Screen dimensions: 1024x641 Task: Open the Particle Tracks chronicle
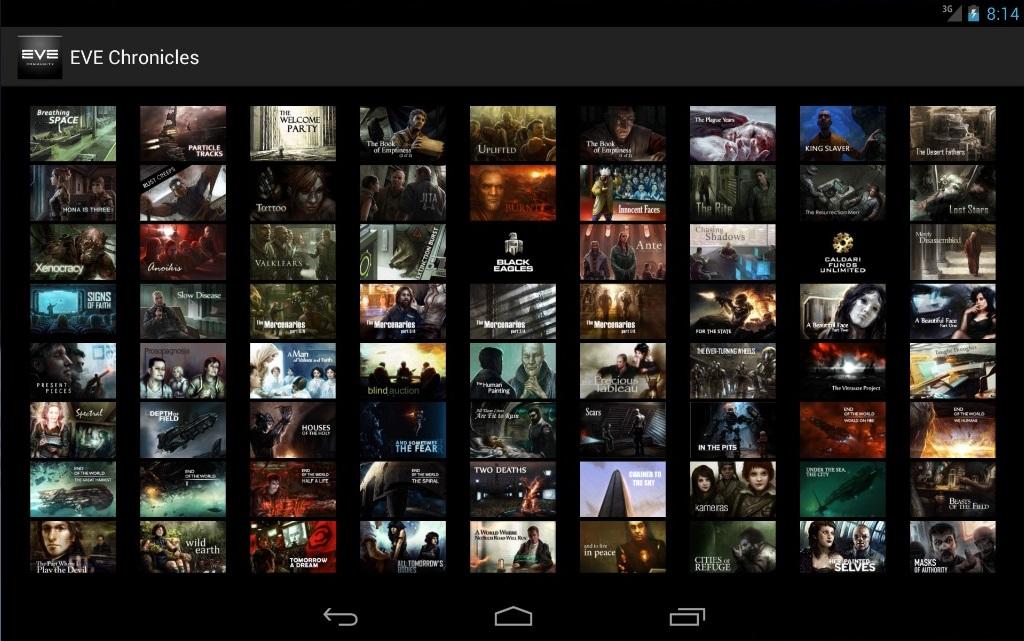[183, 134]
